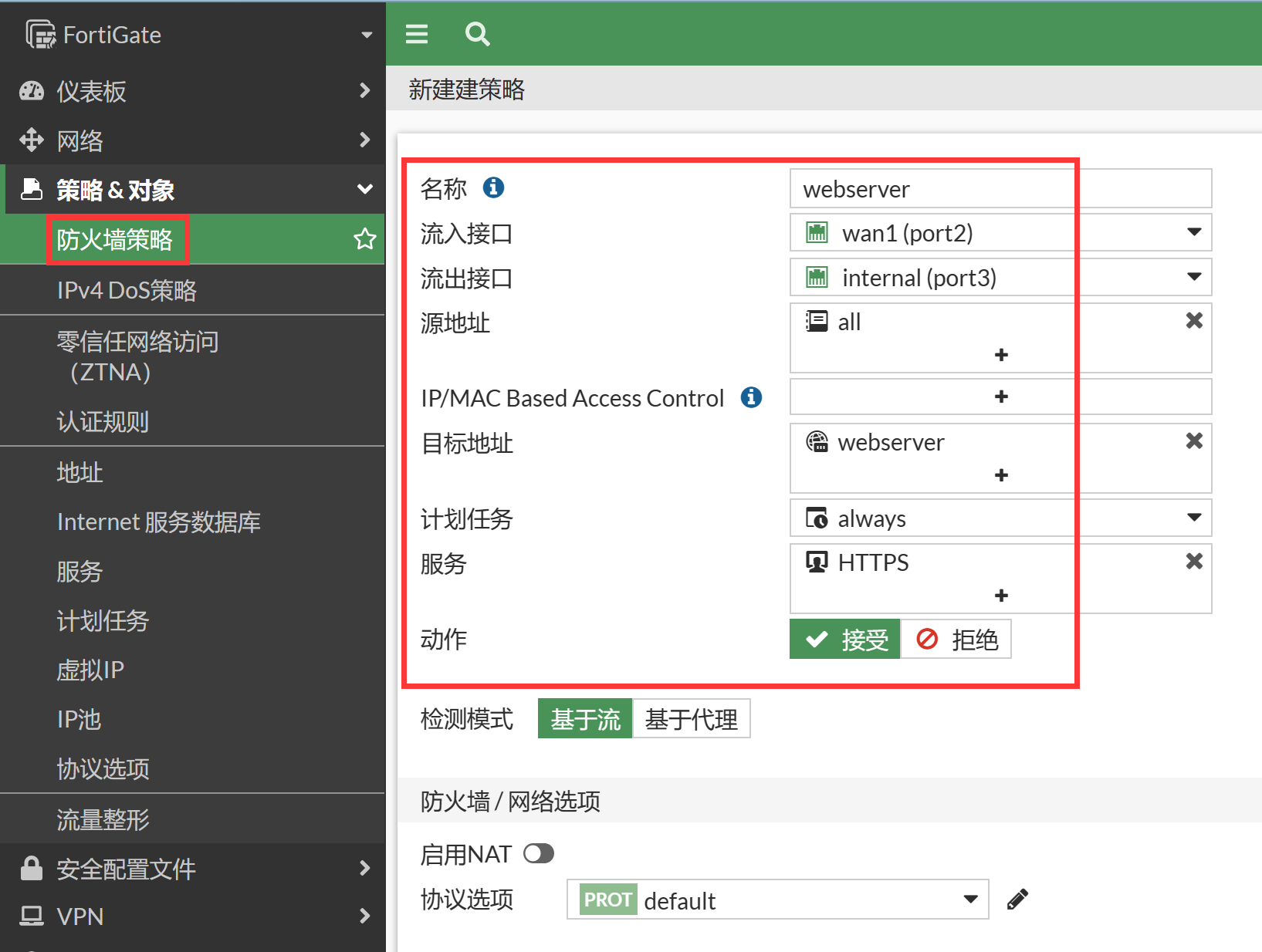Remove the HTTPS service entry
This screenshot has width=1262, height=952.
(1193, 562)
